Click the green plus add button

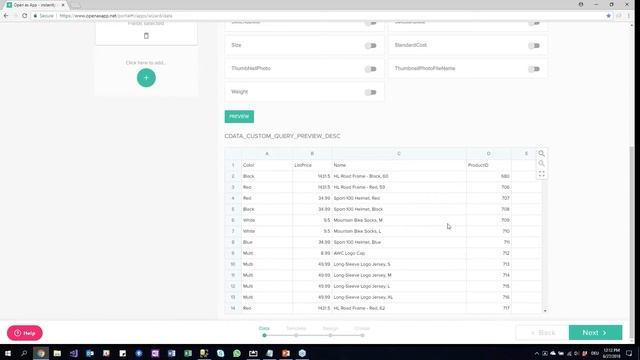tap(146, 78)
